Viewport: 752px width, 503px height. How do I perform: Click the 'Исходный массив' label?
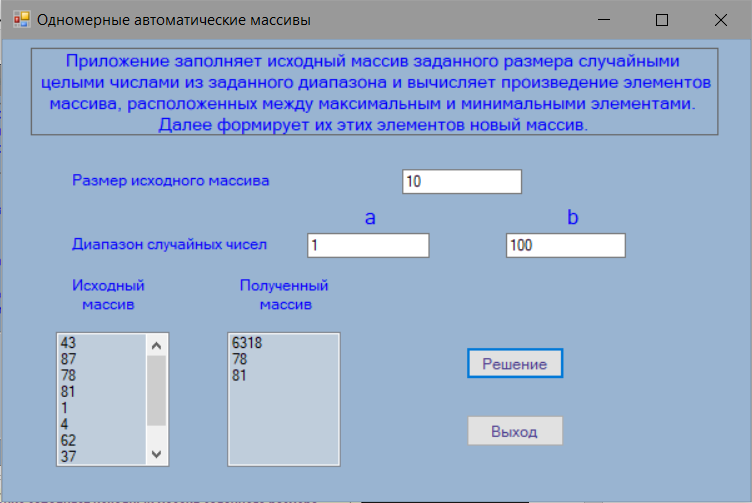coord(108,295)
